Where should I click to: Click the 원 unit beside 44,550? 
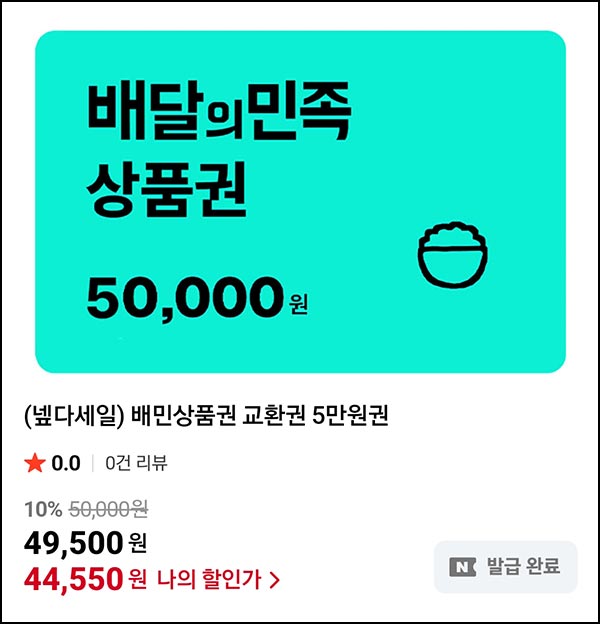(x=139, y=578)
